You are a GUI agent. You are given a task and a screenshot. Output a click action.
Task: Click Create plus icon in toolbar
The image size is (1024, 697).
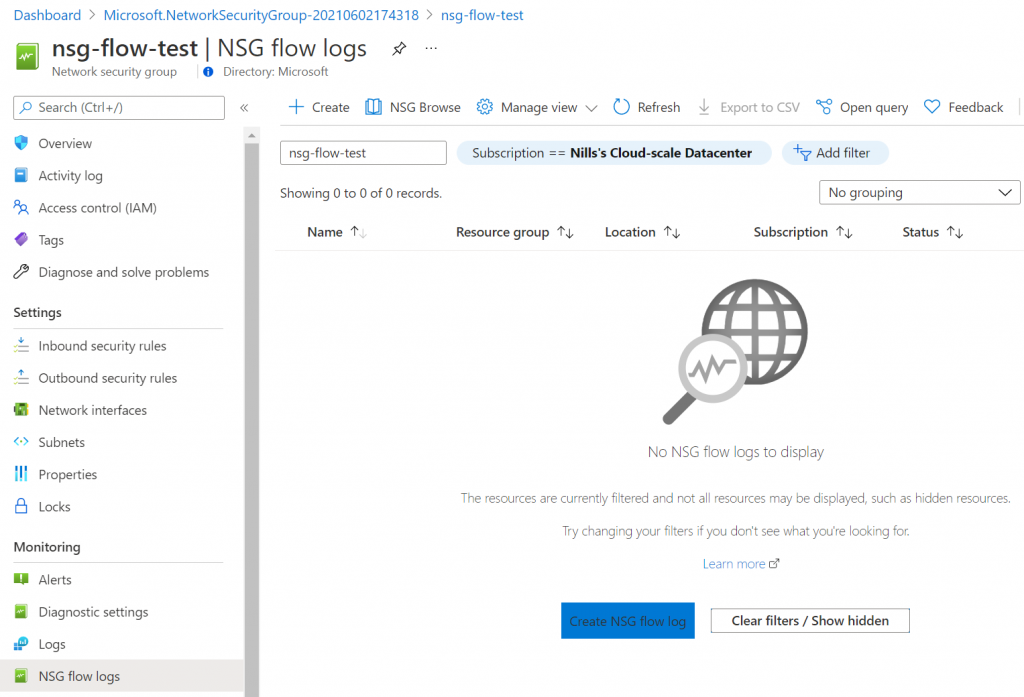point(296,107)
